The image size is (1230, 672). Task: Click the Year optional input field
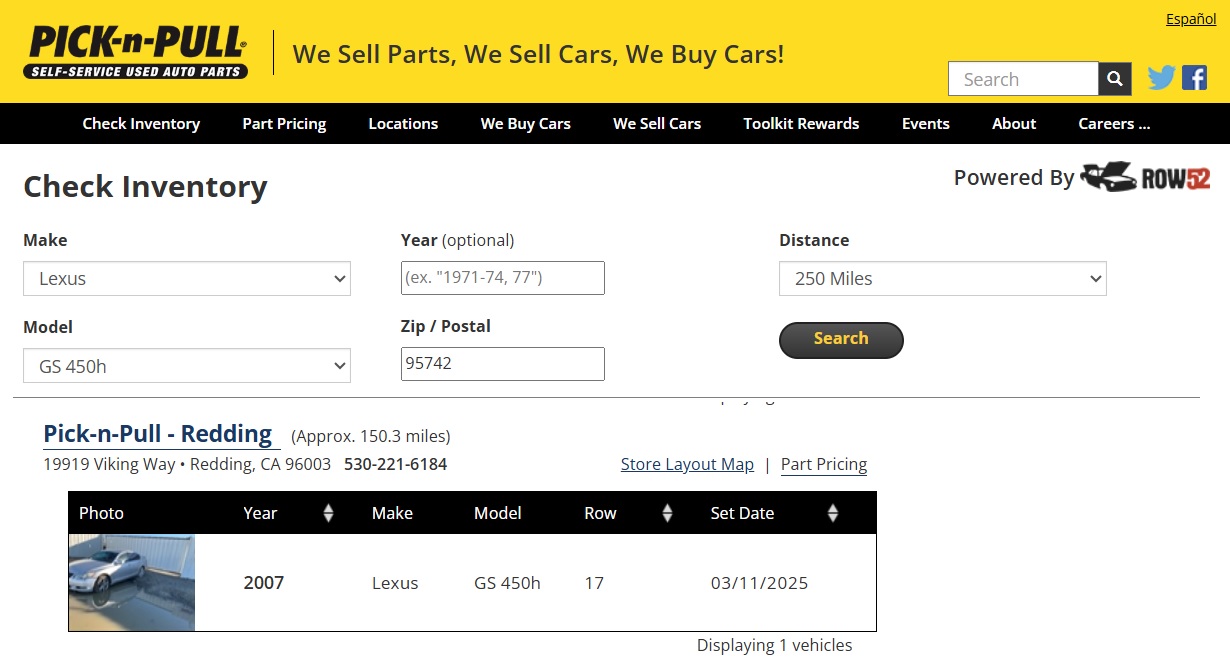click(x=502, y=278)
